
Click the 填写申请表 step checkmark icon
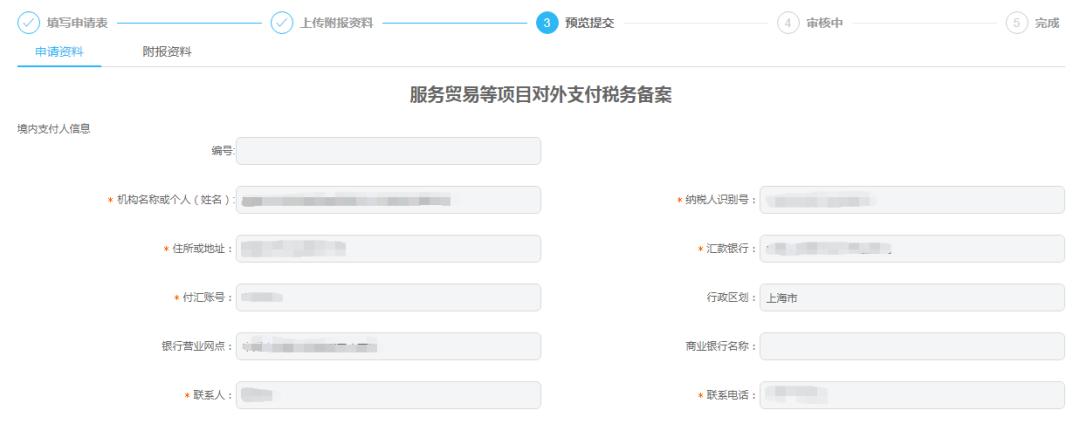pyautogui.click(x=28, y=23)
